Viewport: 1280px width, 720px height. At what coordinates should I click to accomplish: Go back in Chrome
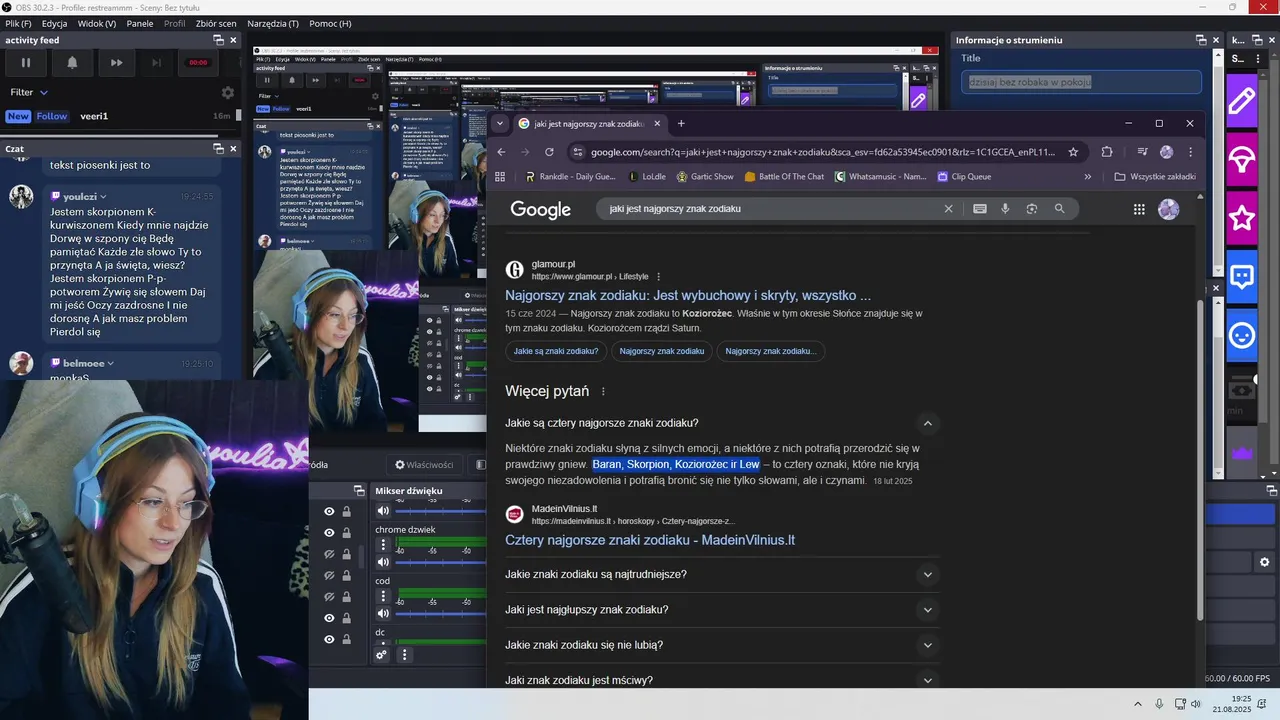tap(502, 152)
